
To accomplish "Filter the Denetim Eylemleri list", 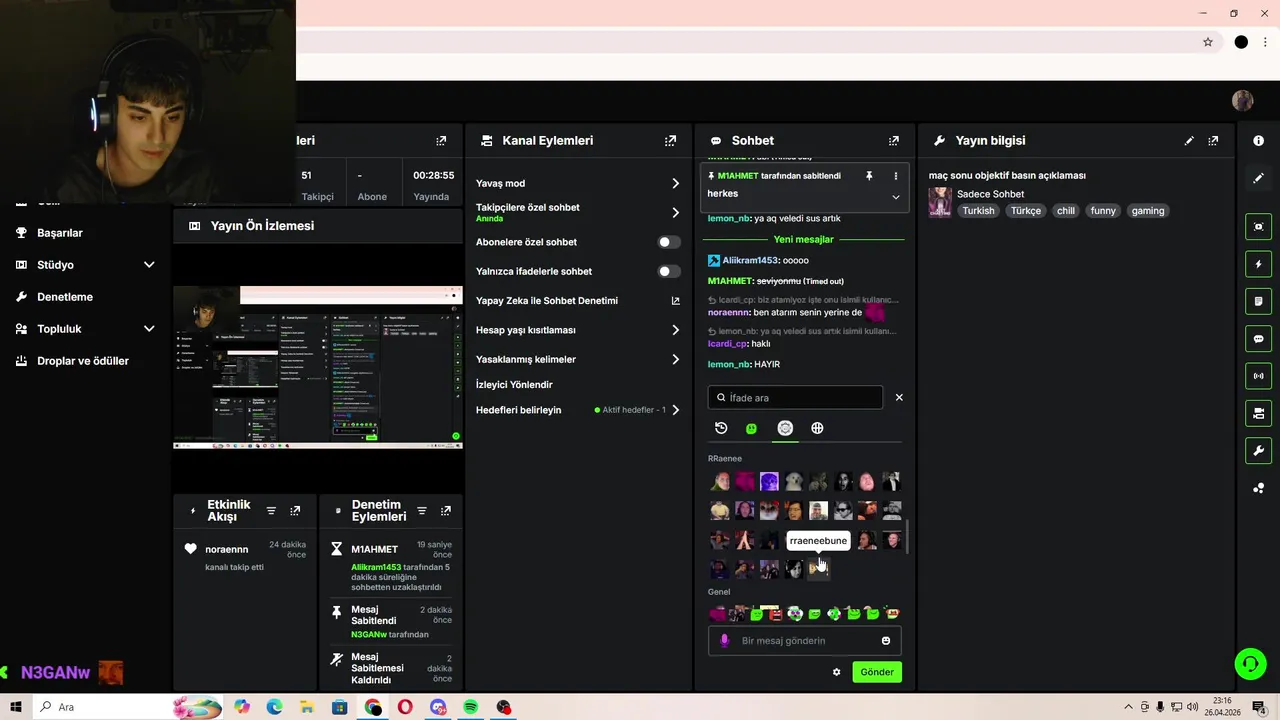I will (x=422, y=511).
